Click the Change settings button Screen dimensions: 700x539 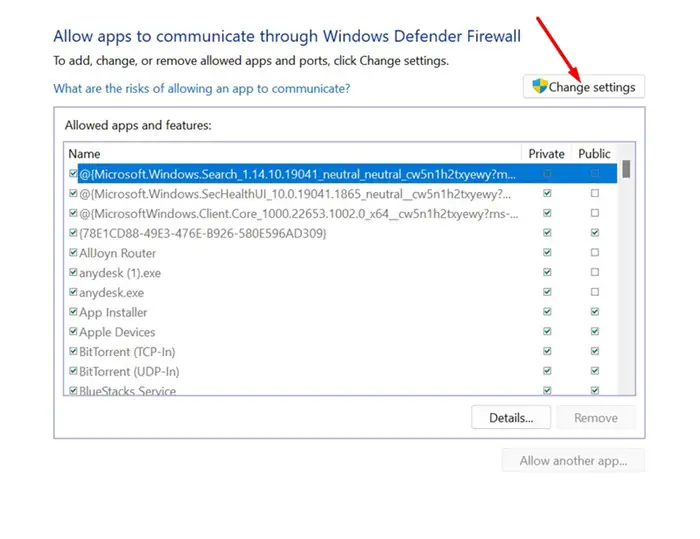point(584,87)
